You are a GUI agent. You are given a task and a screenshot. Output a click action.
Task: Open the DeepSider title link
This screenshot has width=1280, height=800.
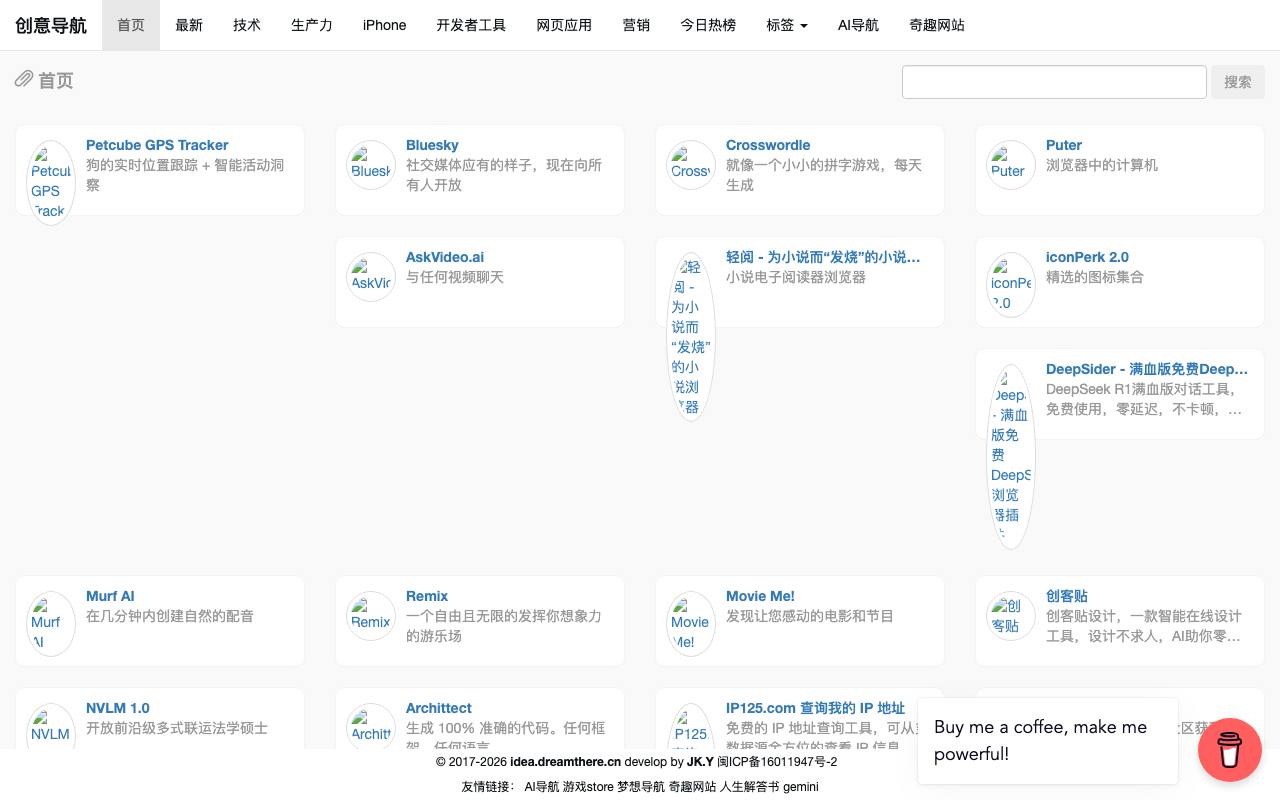[1147, 369]
